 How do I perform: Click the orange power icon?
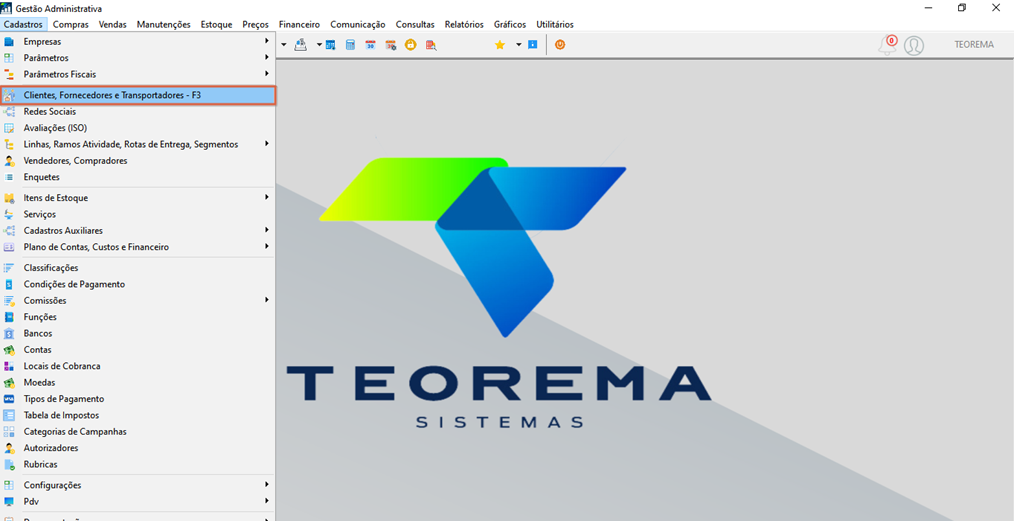(560, 45)
